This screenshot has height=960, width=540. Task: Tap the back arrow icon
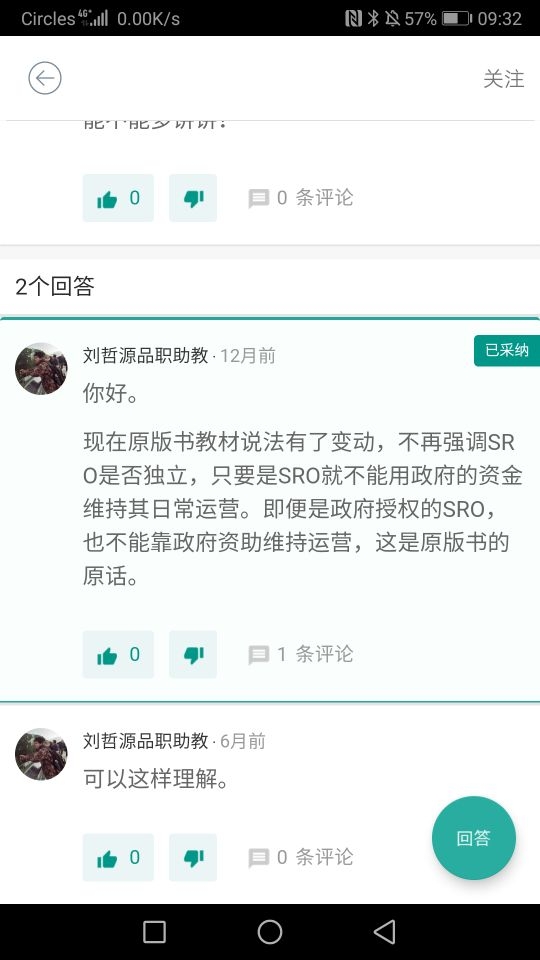point(45,78)
